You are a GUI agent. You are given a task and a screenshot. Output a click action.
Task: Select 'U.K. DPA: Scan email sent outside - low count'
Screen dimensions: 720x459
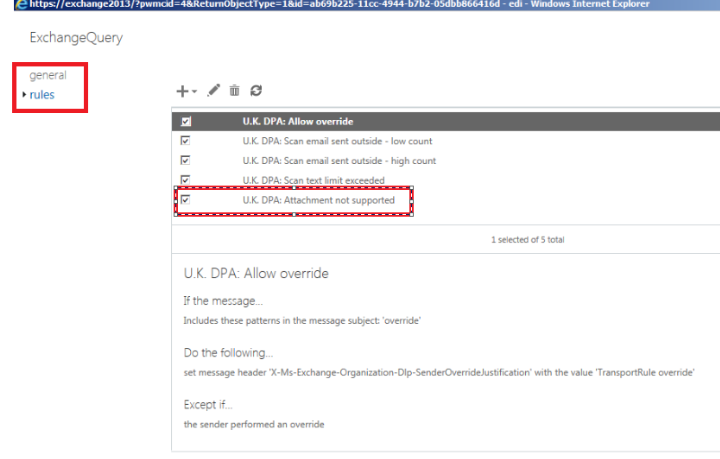[338, 142]
